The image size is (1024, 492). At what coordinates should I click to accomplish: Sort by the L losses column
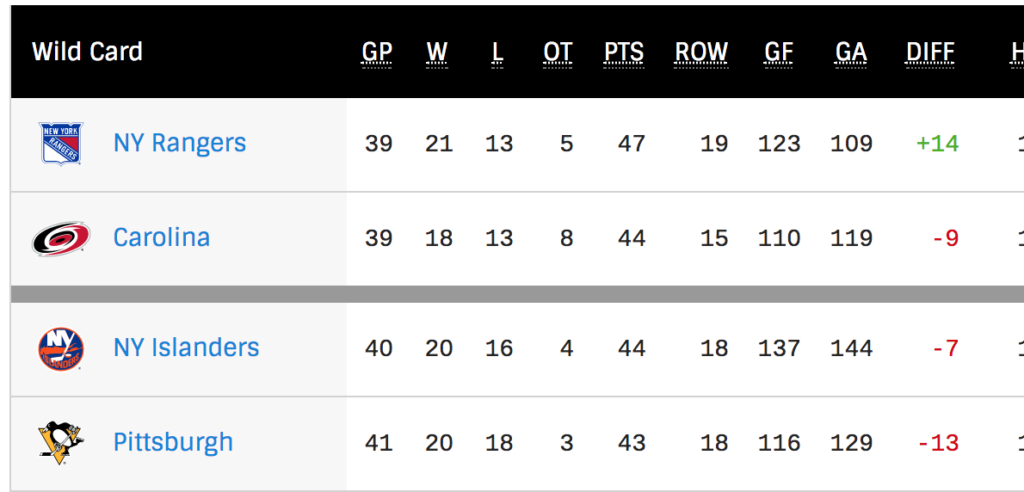(498, 53)
